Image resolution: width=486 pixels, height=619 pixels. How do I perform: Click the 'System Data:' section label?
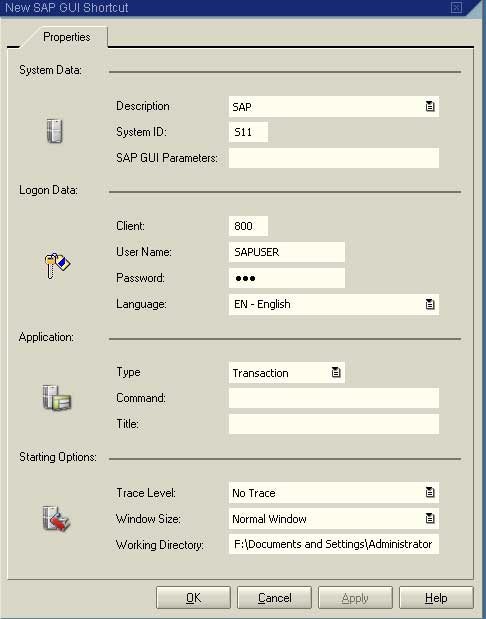[x=50, y=70]
